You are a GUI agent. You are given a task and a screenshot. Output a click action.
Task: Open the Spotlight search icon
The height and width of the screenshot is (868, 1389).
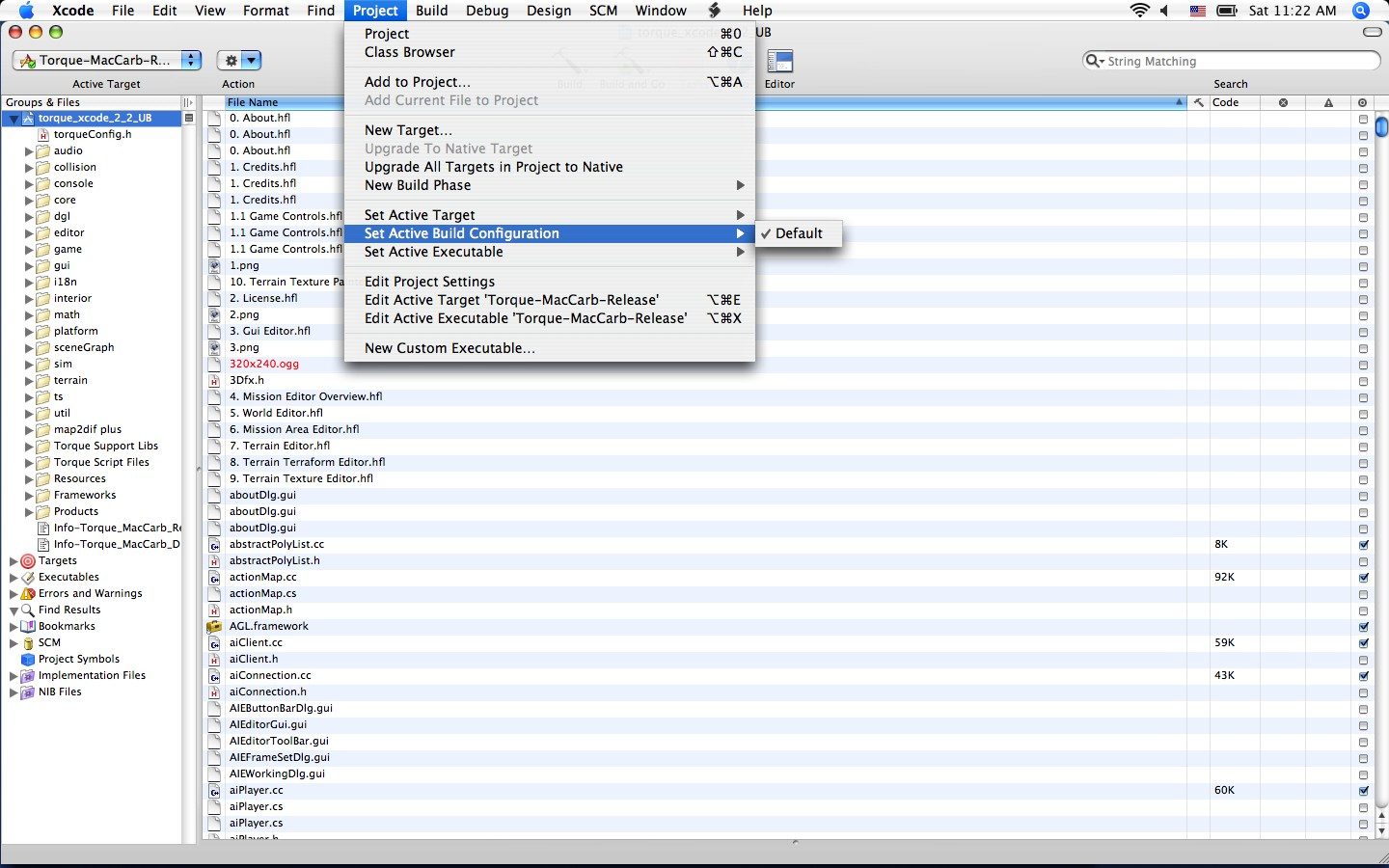tap(1361, 11)
